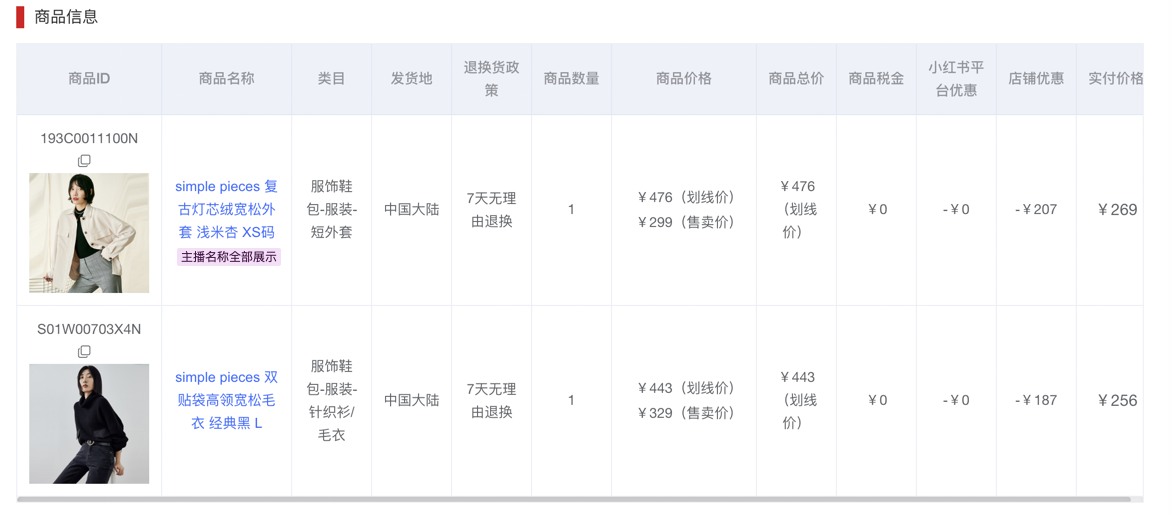
Task: Click the horizontal scrollbar below the table
Action: pyautogui.click(x=573, y=499)
